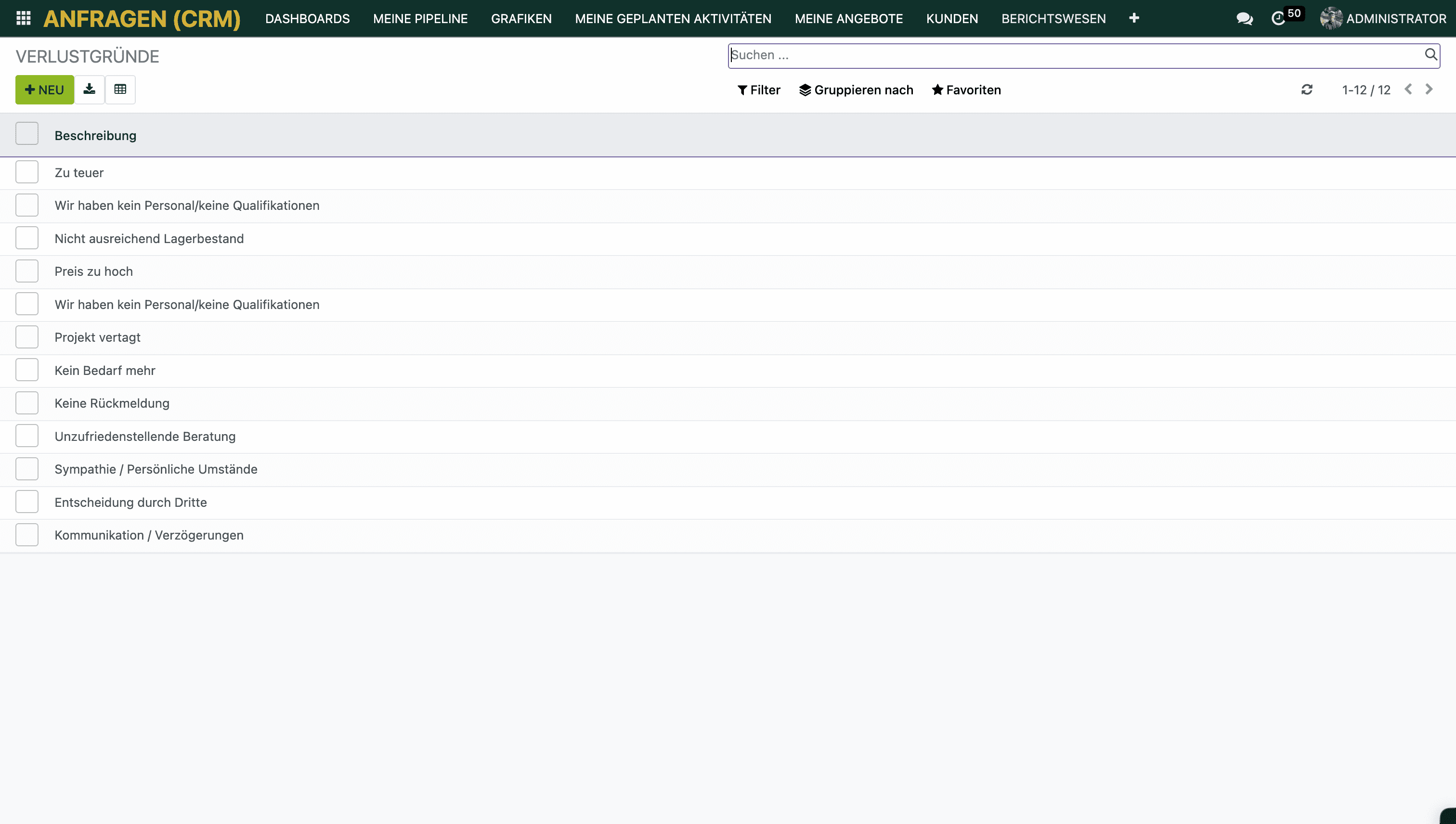The image size is (1456, 824).
Task: Expand the Filter dropdown
Action: 758,90
